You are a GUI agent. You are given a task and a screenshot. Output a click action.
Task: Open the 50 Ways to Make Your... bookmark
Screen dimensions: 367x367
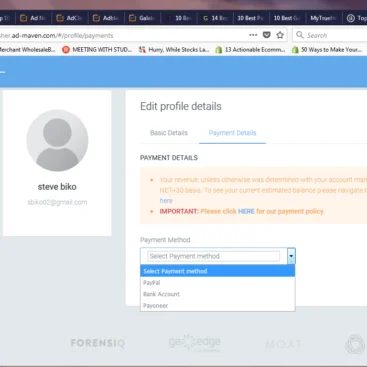[327, 50]
